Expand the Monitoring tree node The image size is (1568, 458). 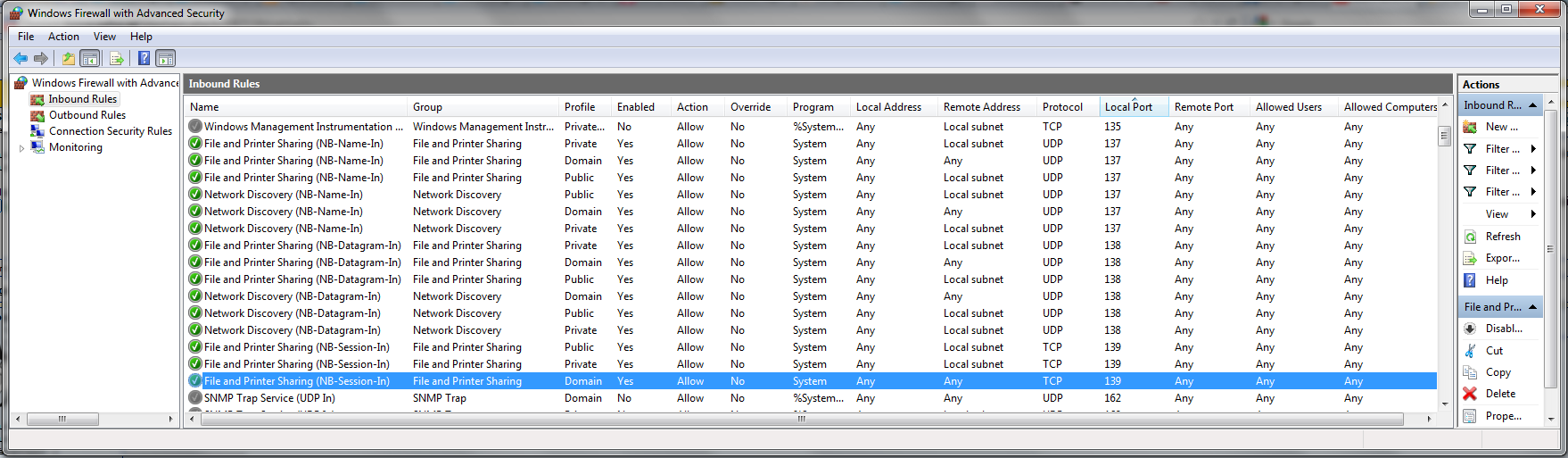[x=22, y=148]
